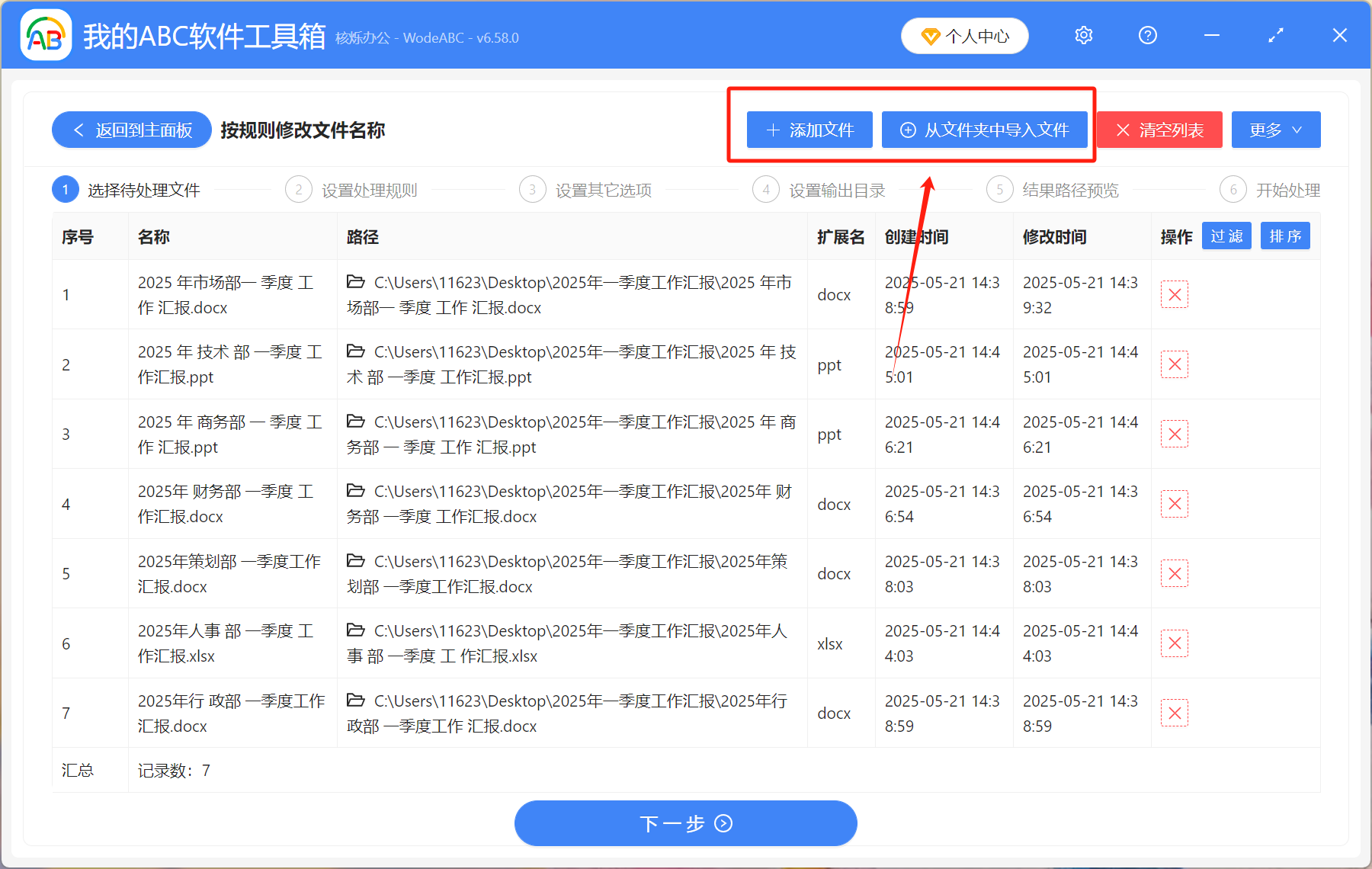Select file name 2025年人事 部 一季度 工作汇报.xlsx

pos(226,643)
